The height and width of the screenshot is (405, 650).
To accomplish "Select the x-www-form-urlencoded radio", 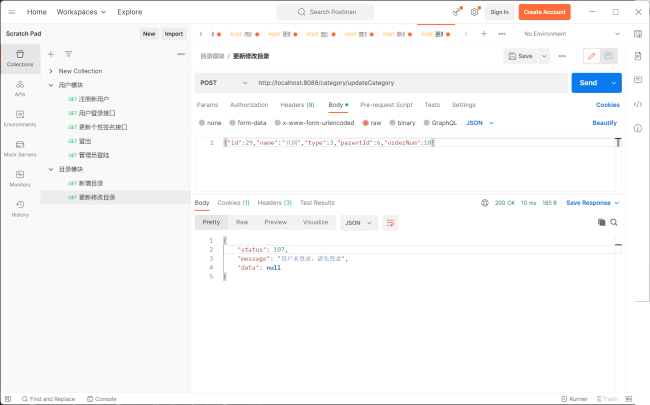I will click(277, 123).
